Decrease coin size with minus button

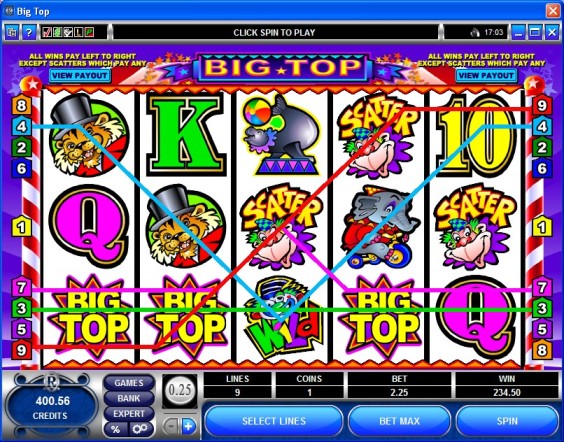click(x=170, y=427)
